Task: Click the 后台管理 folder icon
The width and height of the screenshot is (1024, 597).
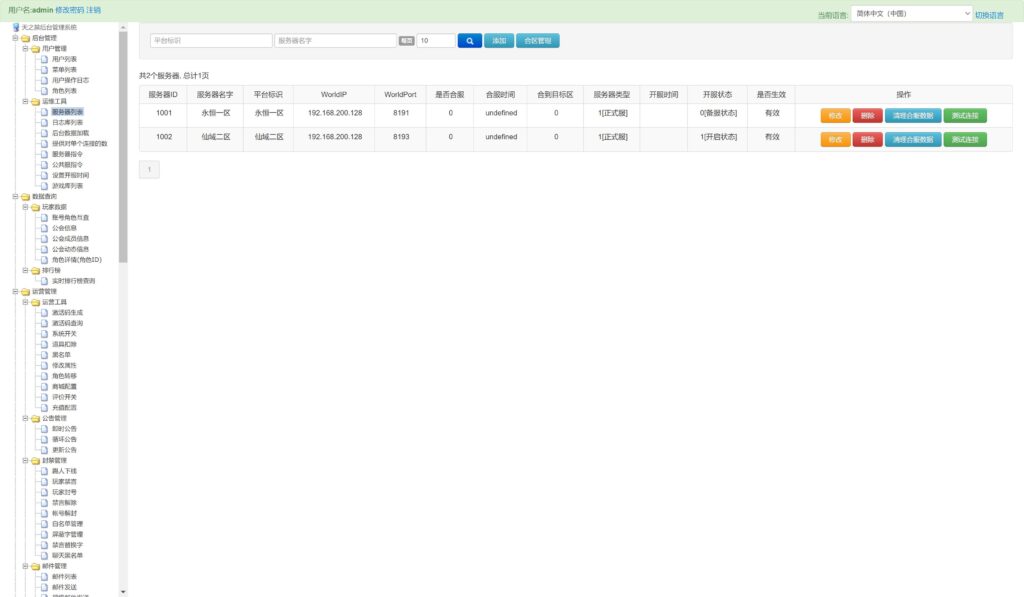Action: tap(25, 37)
